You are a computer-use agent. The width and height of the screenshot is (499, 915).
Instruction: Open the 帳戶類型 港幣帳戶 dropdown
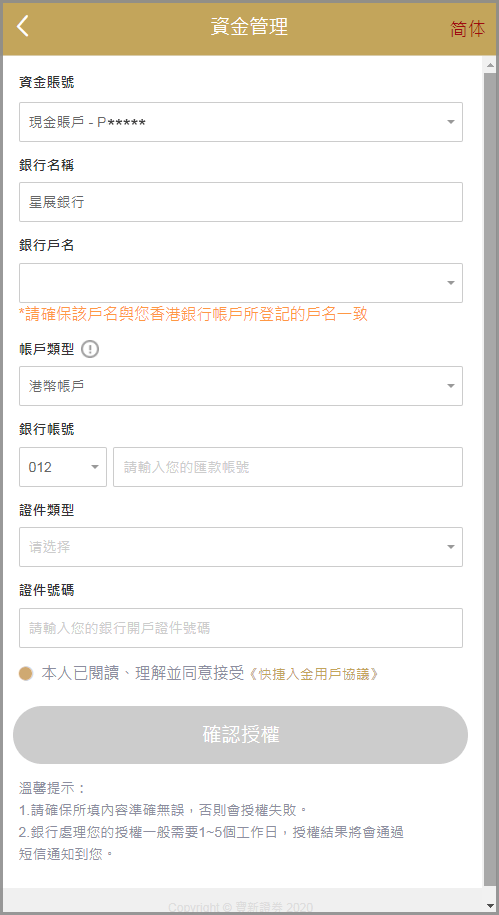pyautogui.click(x=241, y=386)
